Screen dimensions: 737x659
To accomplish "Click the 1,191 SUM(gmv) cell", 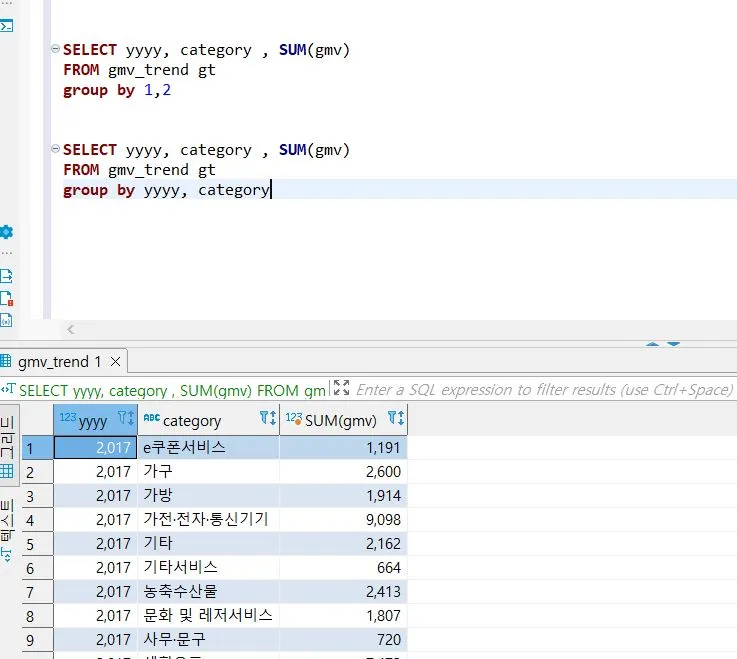I will [344, 447].
